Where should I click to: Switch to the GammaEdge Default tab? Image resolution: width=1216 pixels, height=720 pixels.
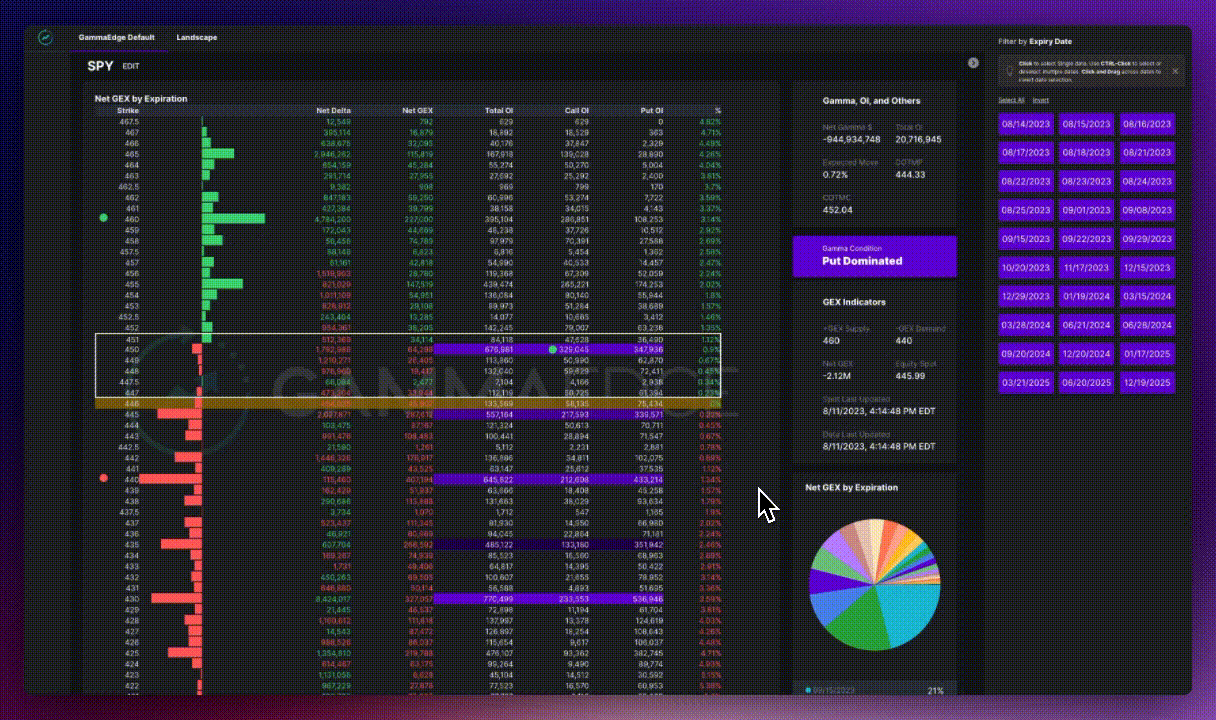pos(117,38)
